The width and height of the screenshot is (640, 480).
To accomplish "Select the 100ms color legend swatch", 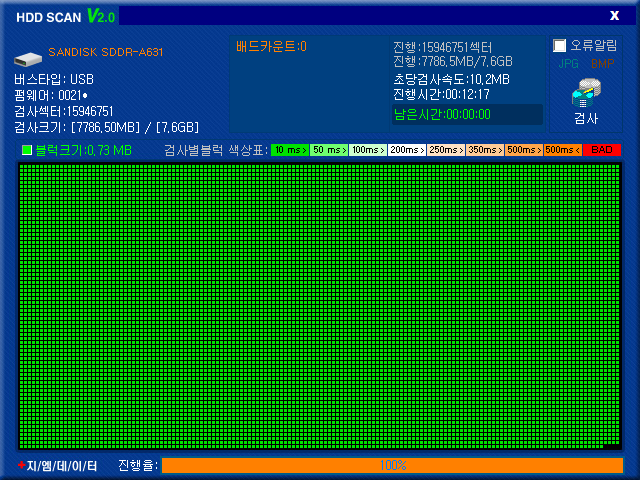I will 368,150.
